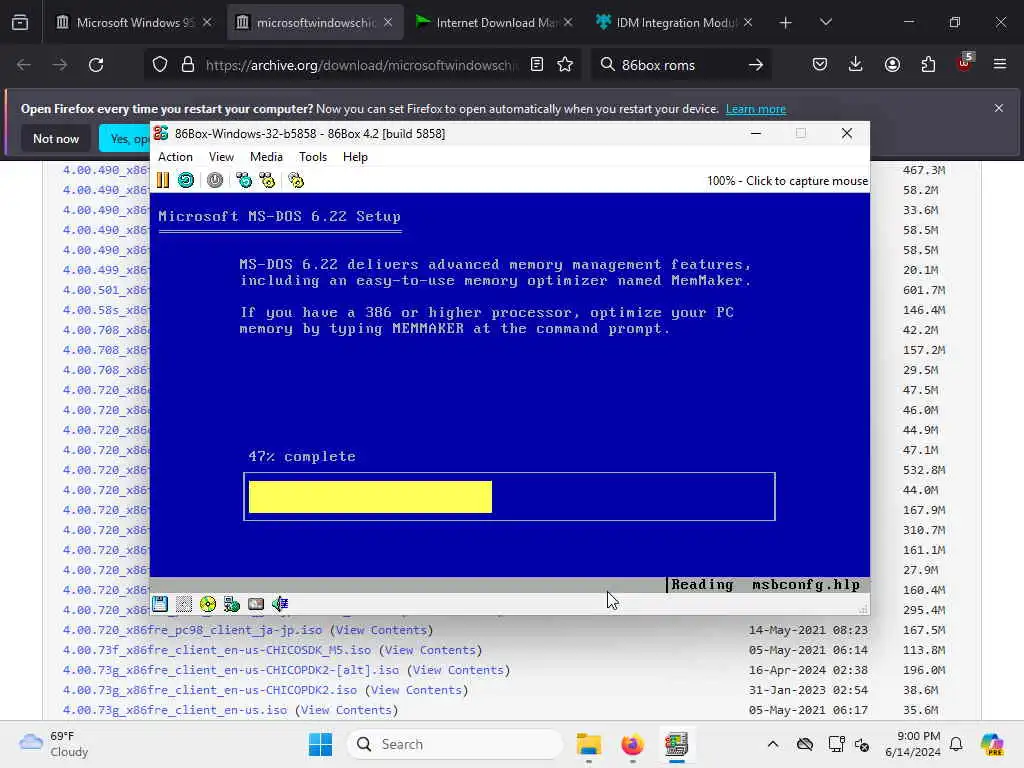View Contents of 4.00.73g client_en-us.iso
Viewport: 1024px width, 768px height.
coord(346,710)
